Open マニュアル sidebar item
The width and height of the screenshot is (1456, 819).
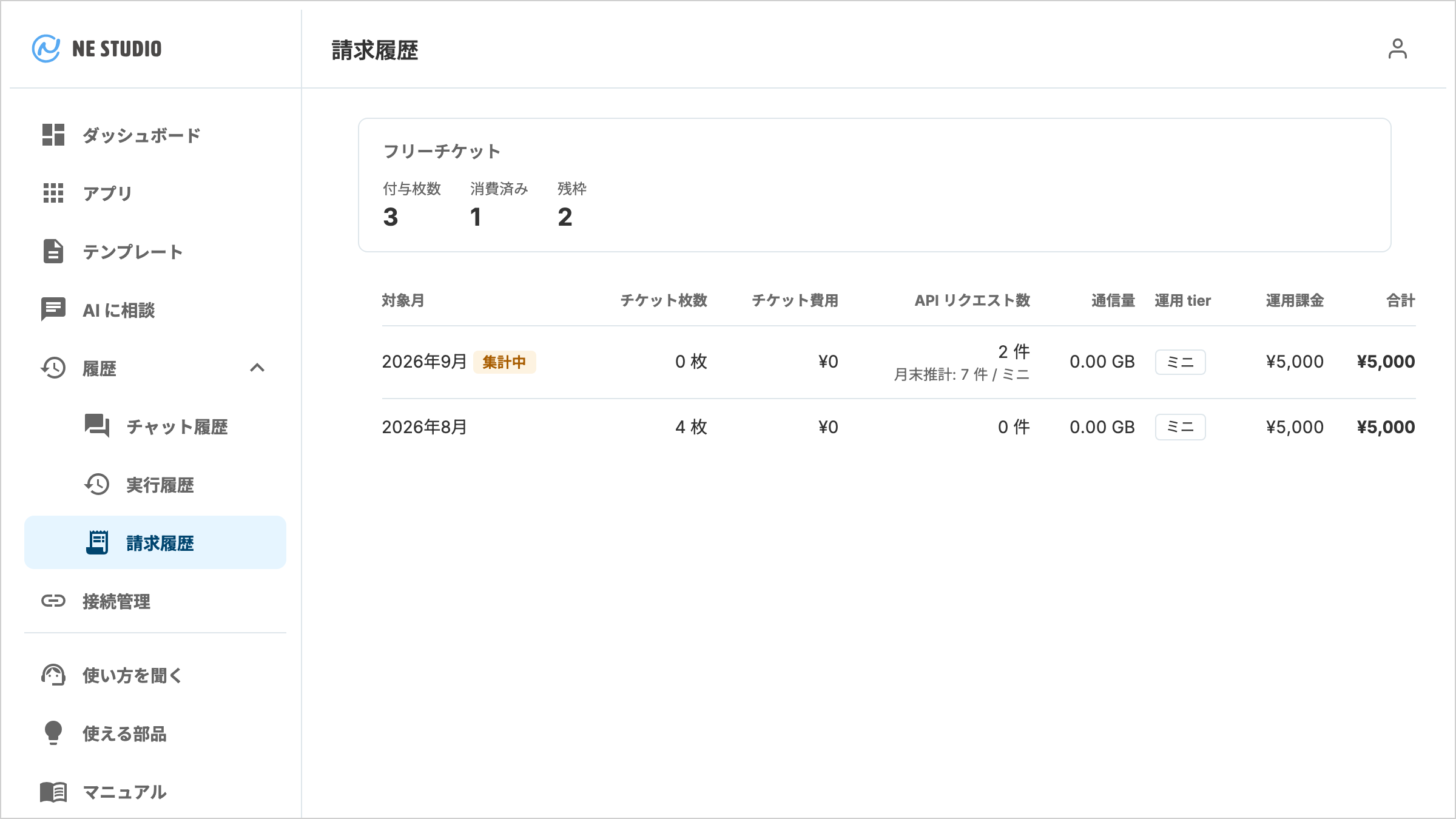(x=155, y=792)
